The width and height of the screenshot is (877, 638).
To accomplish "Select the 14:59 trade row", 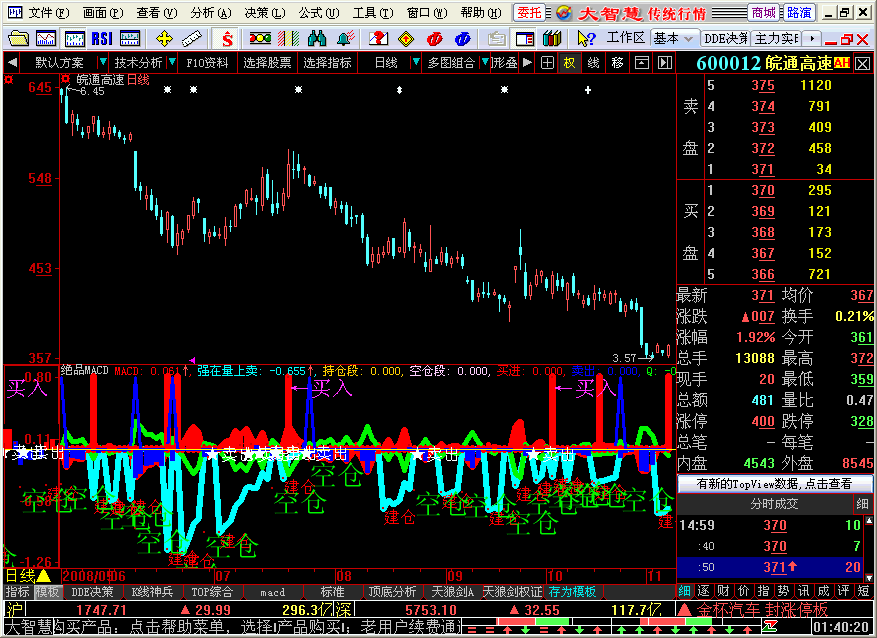I will pyautogui.click(x=770, y=525).
